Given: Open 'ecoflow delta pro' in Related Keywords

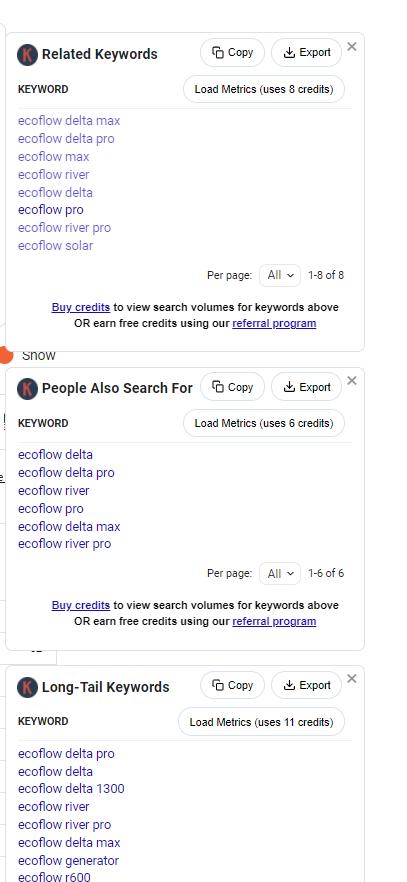Looking at the screenshot, I should pyautogui.click(x=66, y=138).
